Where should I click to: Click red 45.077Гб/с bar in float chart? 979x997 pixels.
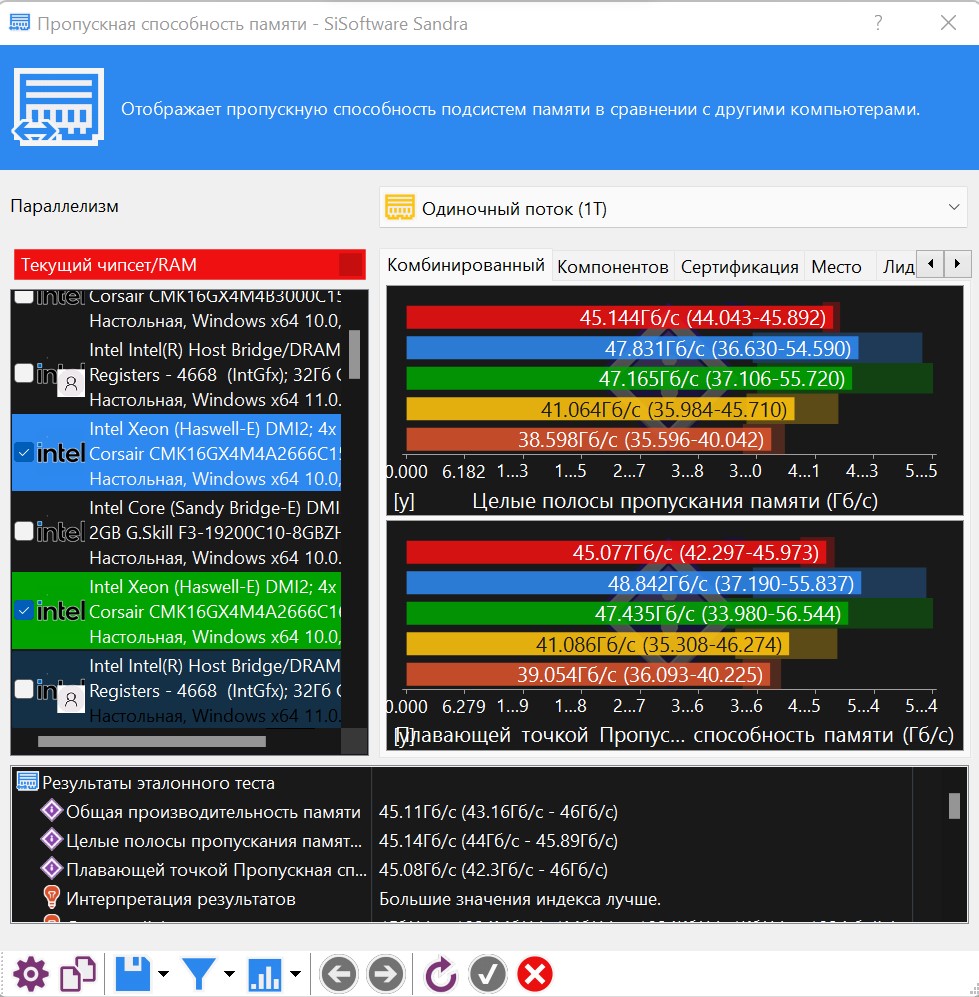coord(616,552)
